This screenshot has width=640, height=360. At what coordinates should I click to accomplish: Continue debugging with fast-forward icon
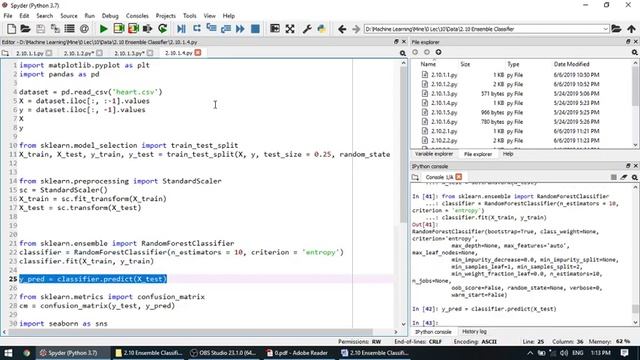(x=240, y=29)
